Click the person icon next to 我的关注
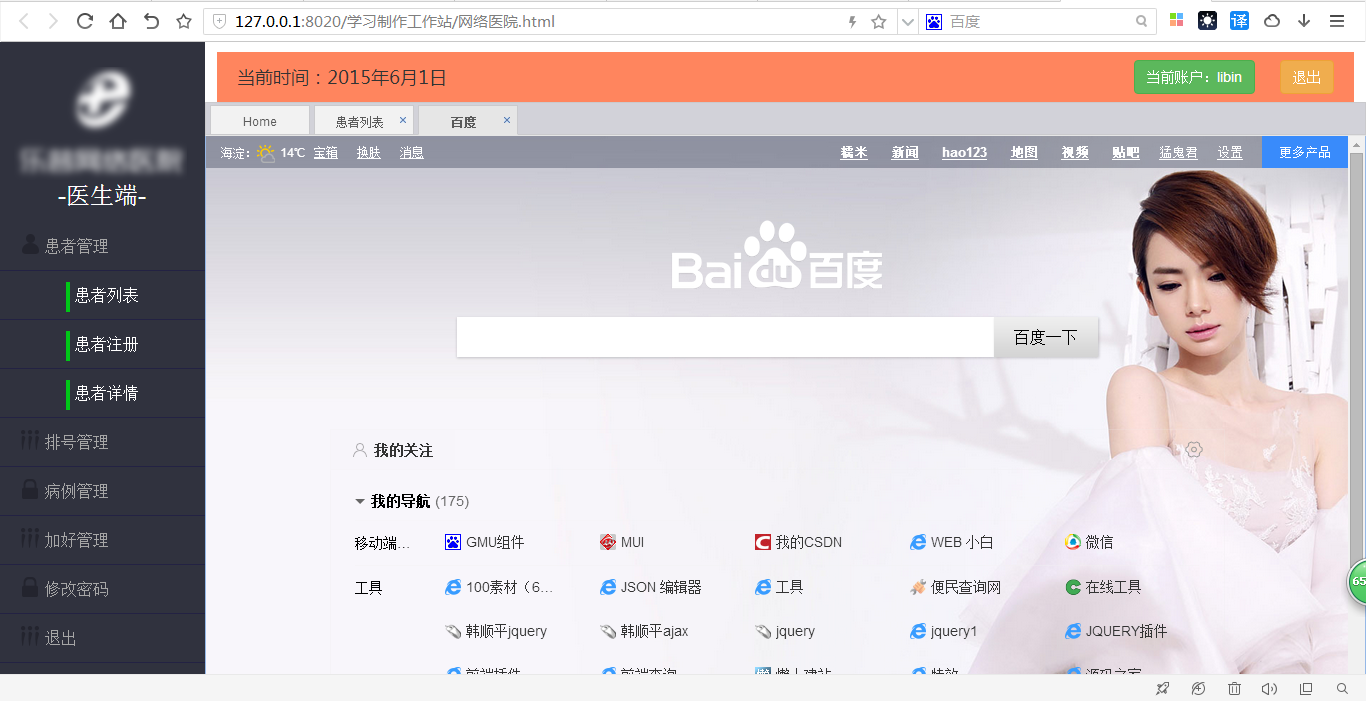 pos(359,450)
